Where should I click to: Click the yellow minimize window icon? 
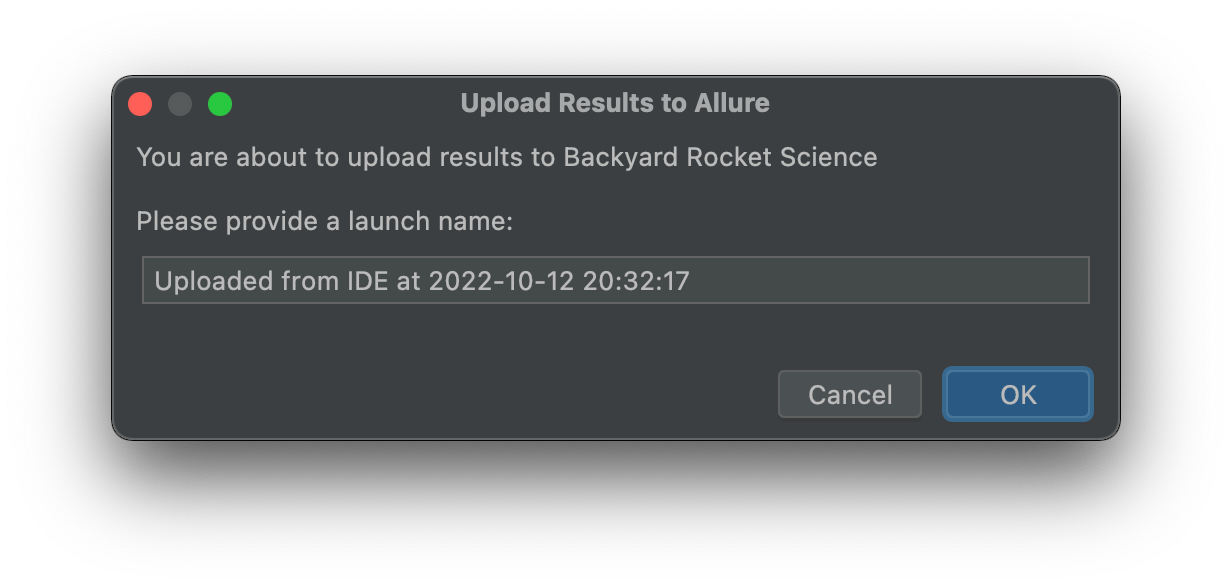(x=180, y=103)
